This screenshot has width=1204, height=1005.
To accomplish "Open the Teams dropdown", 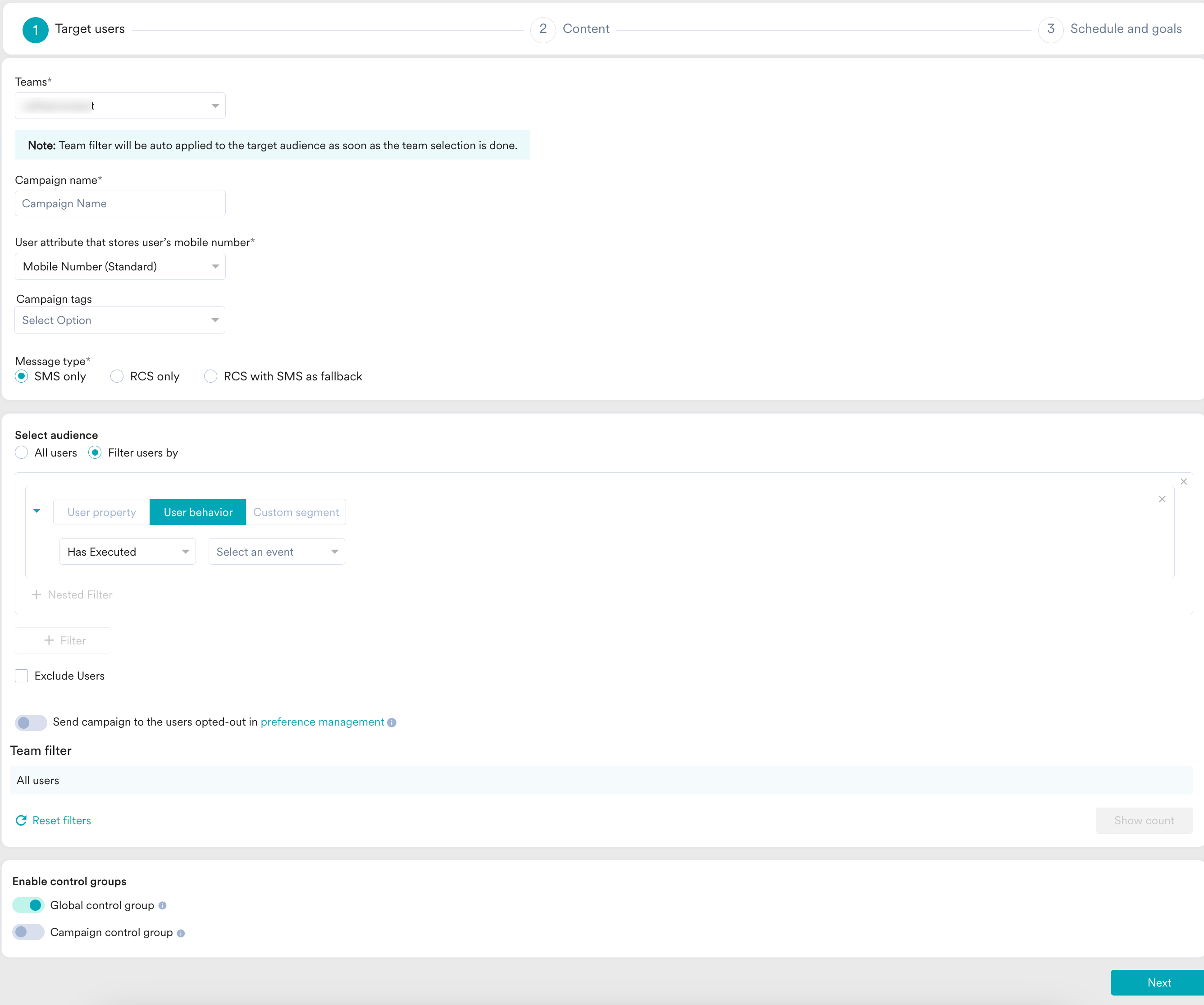I will click(x=120, y=106).
